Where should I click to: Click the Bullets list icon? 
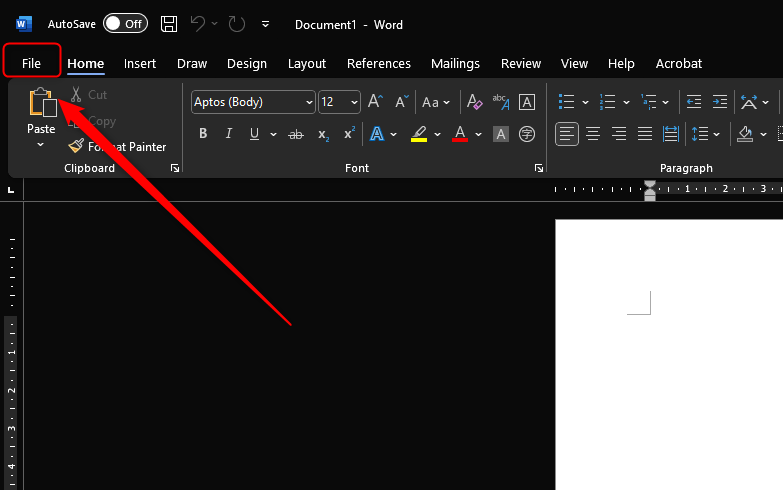click(x=566, y=102)
